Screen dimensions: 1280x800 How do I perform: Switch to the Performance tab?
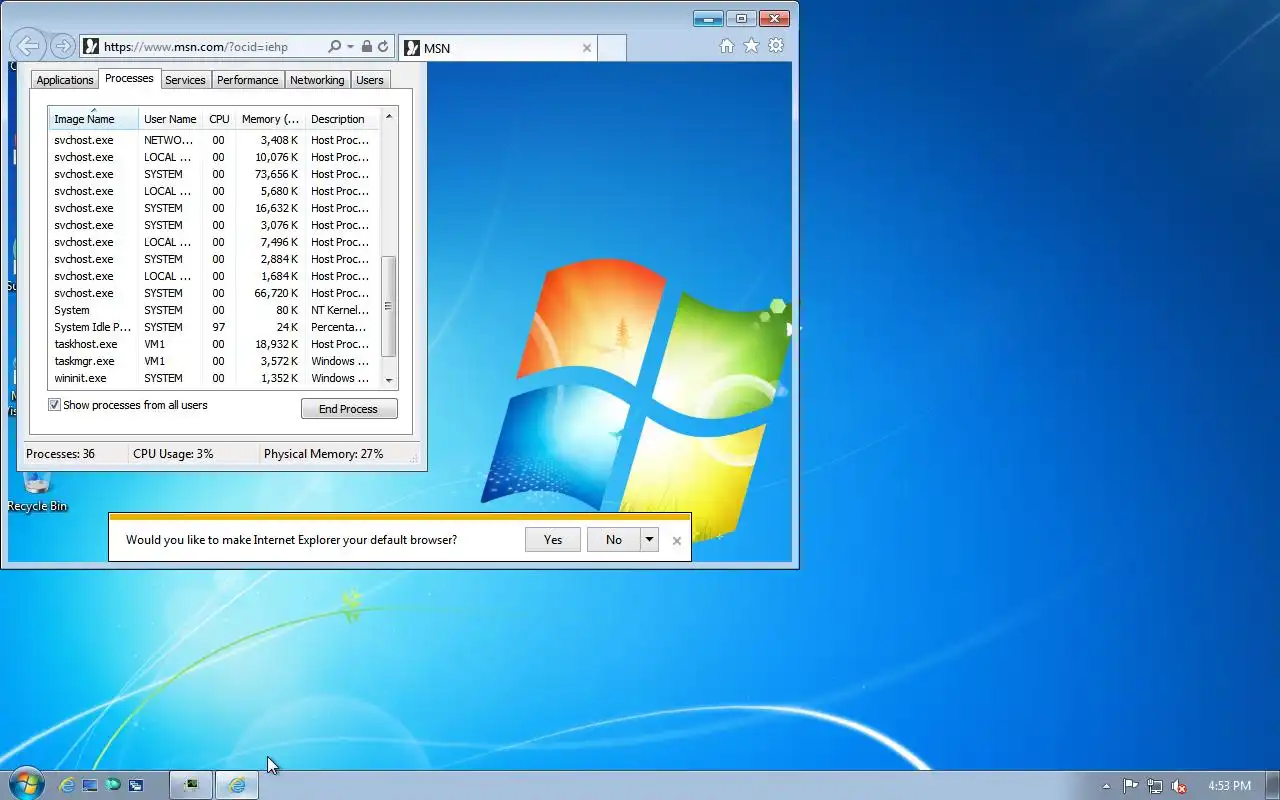(248, 80)
